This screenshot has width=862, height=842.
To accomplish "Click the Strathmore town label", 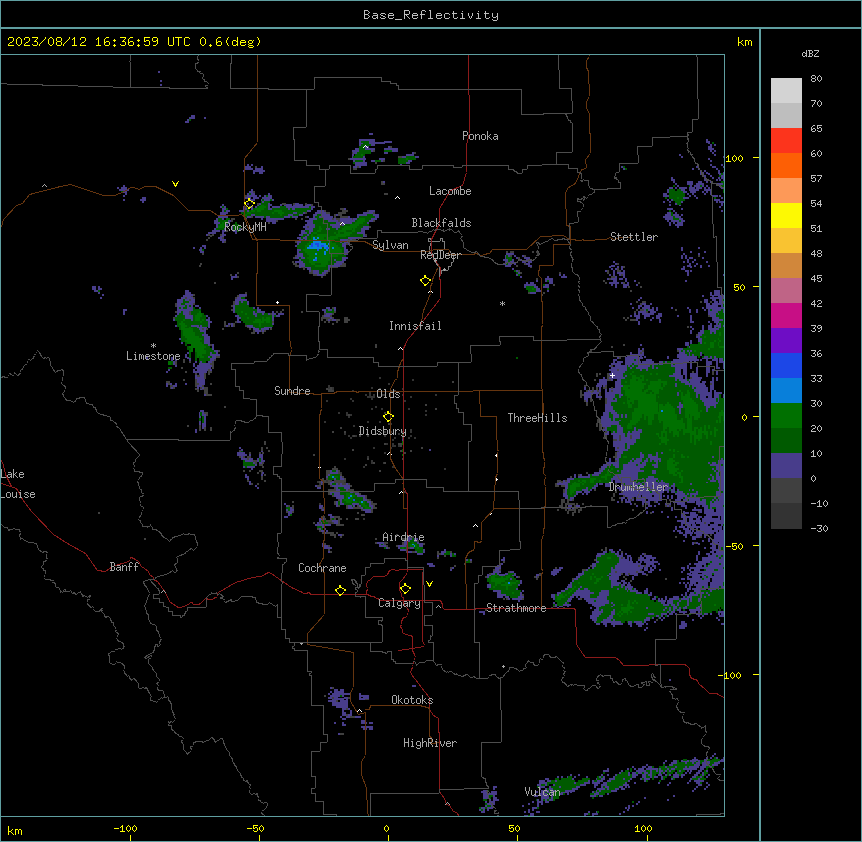I will point(516,608).
